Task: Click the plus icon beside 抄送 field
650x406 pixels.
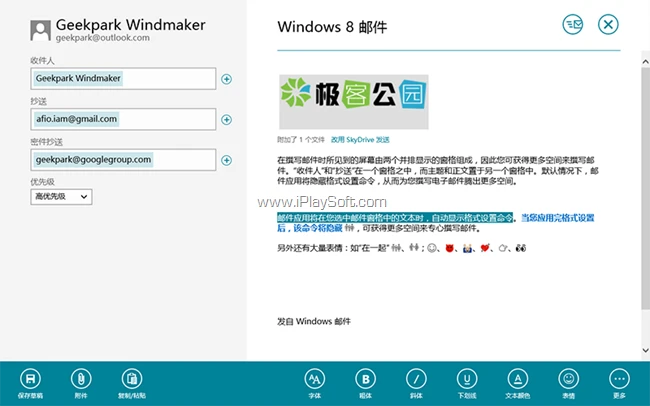Action: 226,119
